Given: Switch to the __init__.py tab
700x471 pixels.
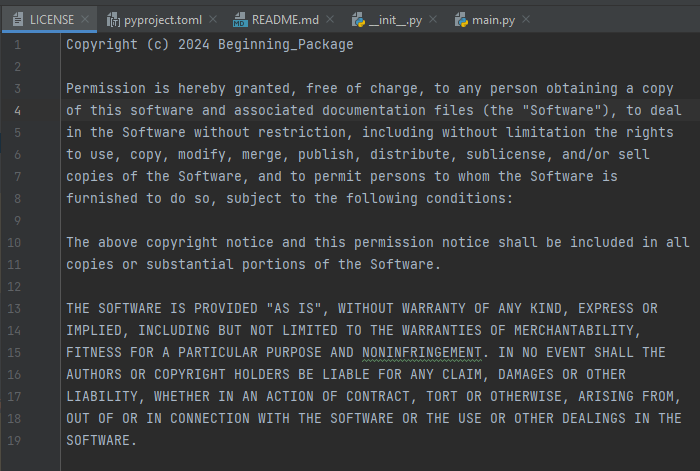Looking at the screenshot, I should [395, 20].
